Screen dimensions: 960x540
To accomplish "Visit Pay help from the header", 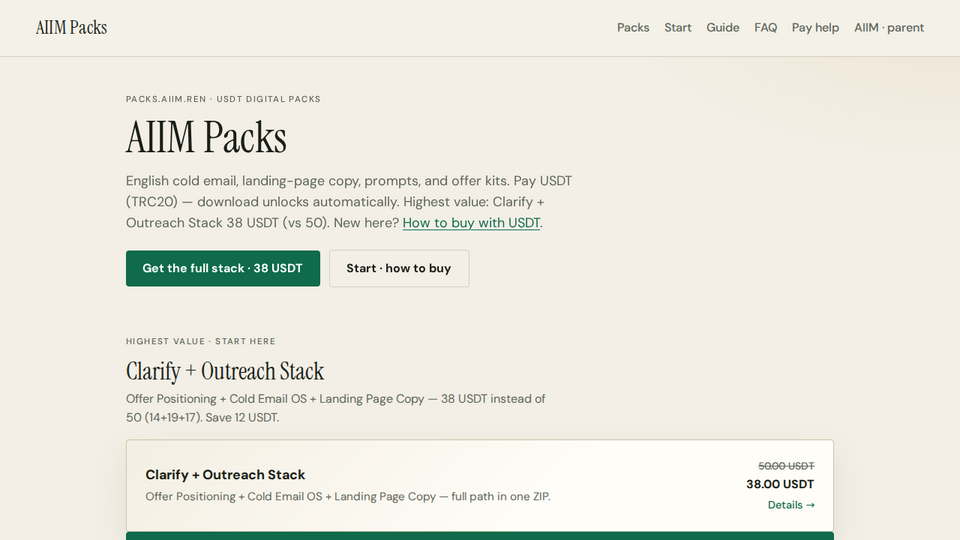I will [x=815, y=28].
